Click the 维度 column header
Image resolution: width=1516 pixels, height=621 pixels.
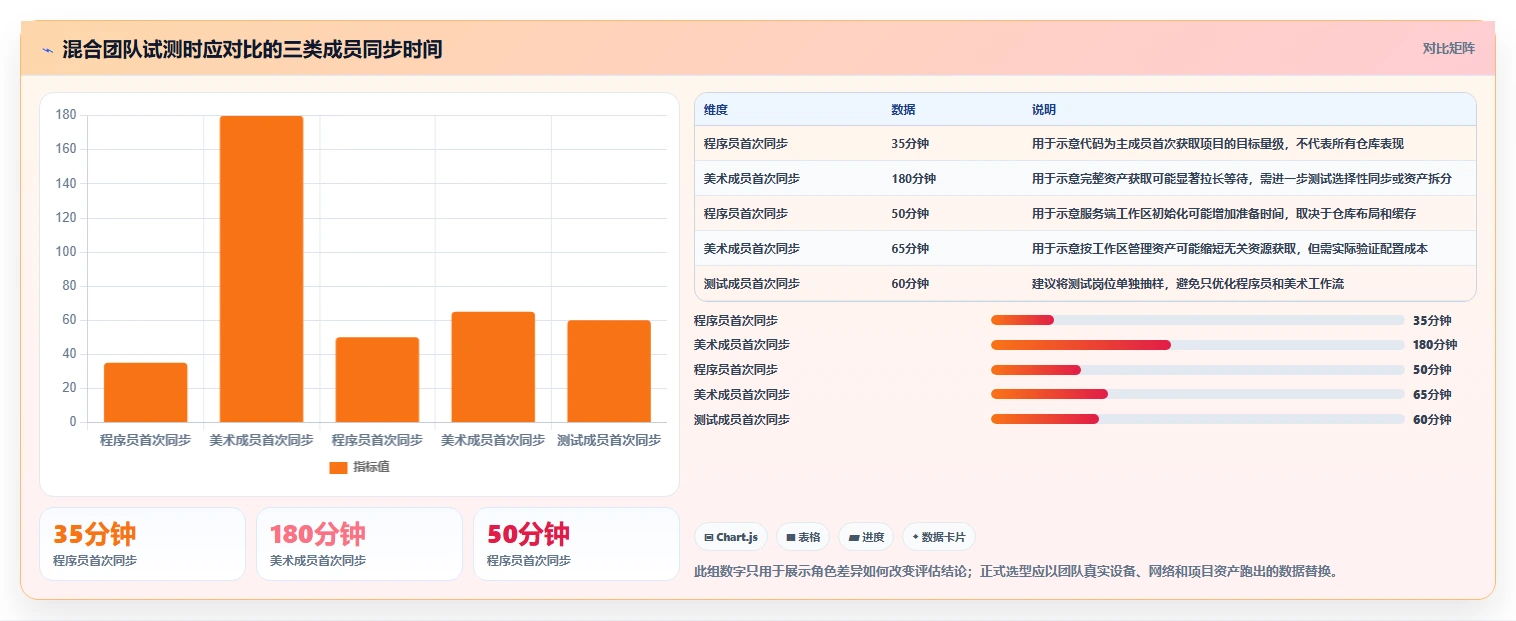point(716,110)
